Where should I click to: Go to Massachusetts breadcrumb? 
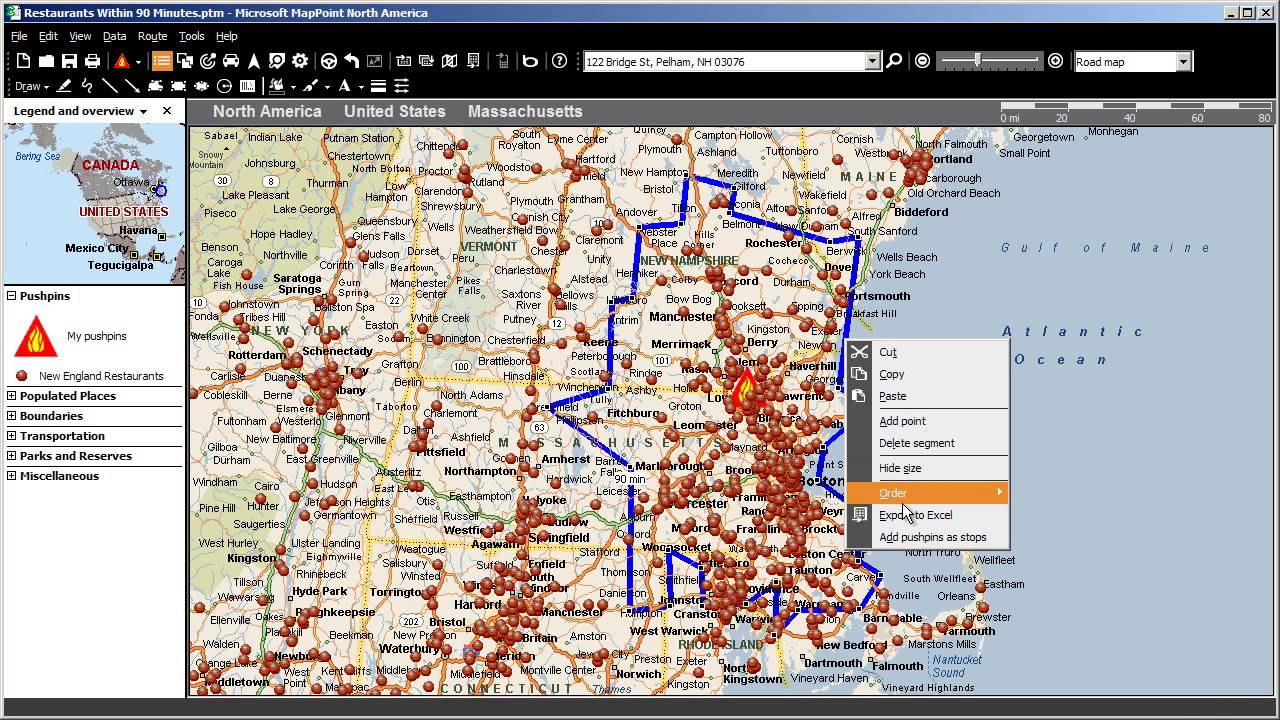(x=525, y=111)
